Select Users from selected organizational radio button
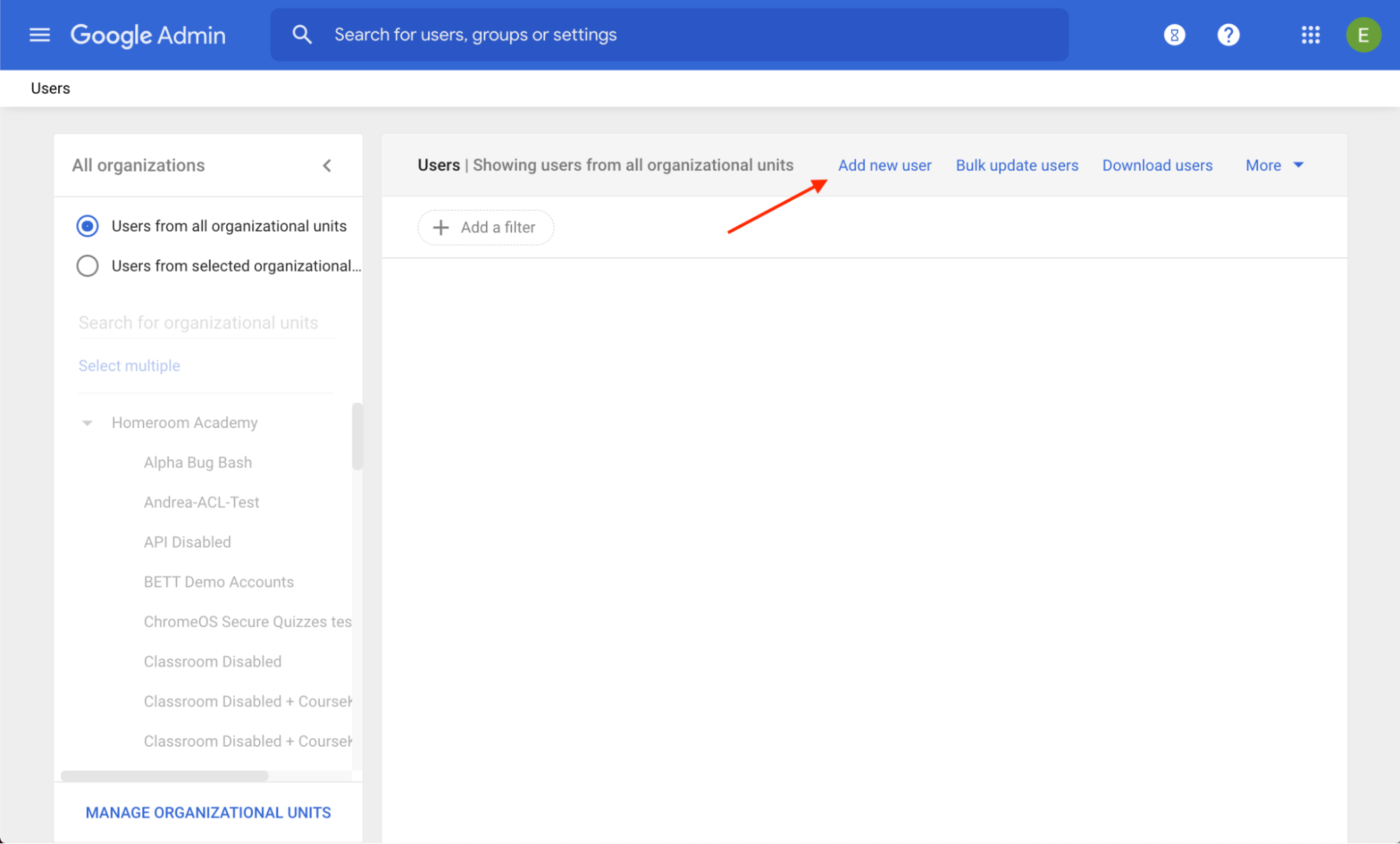Image resolution: width=1400 pixels, height=844 pixels. coord(88,265)
